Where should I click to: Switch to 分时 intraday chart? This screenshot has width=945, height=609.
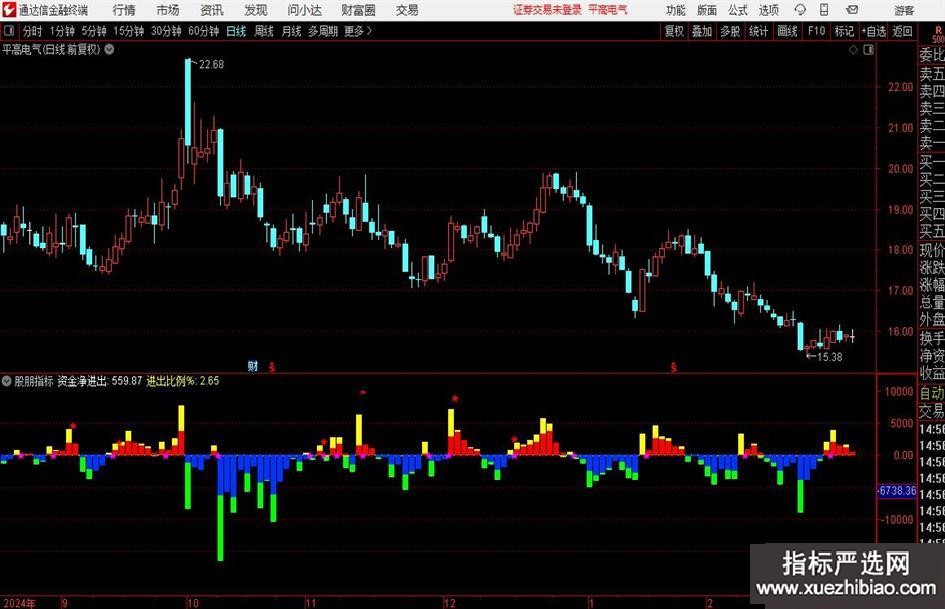click(33, 31)
